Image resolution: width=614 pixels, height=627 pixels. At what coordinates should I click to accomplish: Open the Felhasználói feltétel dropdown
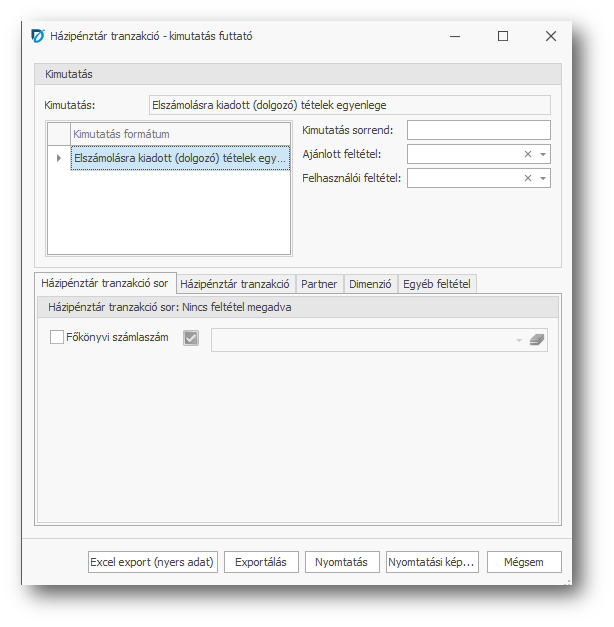(x=543, y=178)
